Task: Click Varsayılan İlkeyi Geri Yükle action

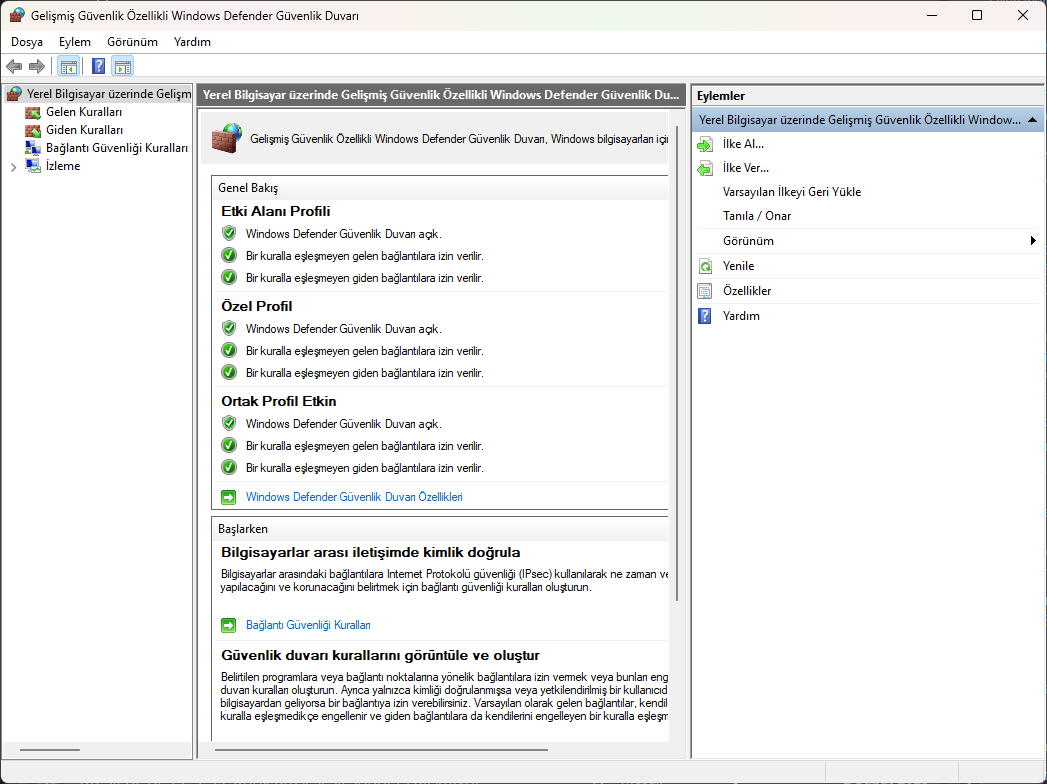Action: [x=792, y=192]
